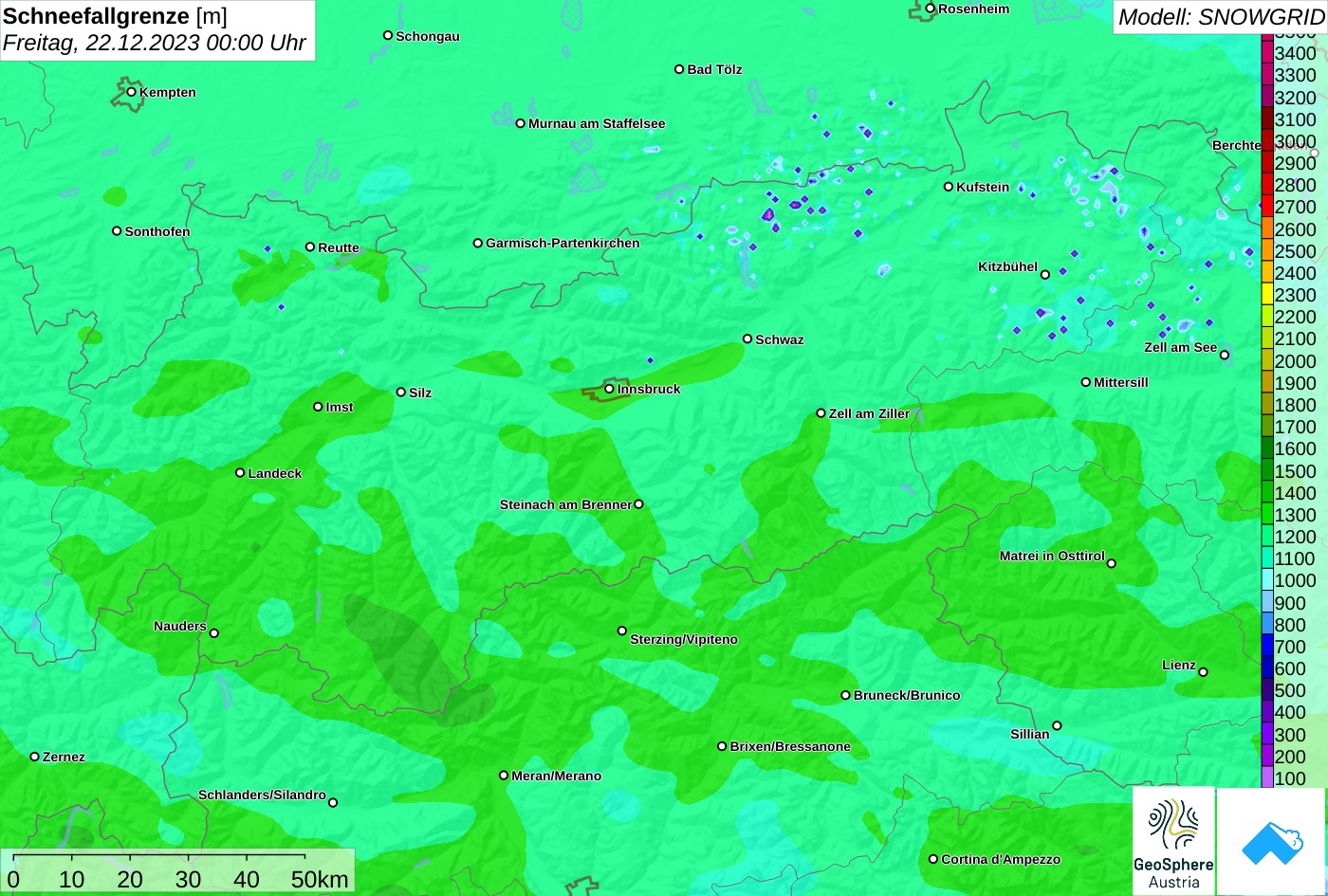The height and width of the screenshot is (896, 1328).
Task: Click the Garmisch-Partenkirchen label
Action: coord(563,243)
